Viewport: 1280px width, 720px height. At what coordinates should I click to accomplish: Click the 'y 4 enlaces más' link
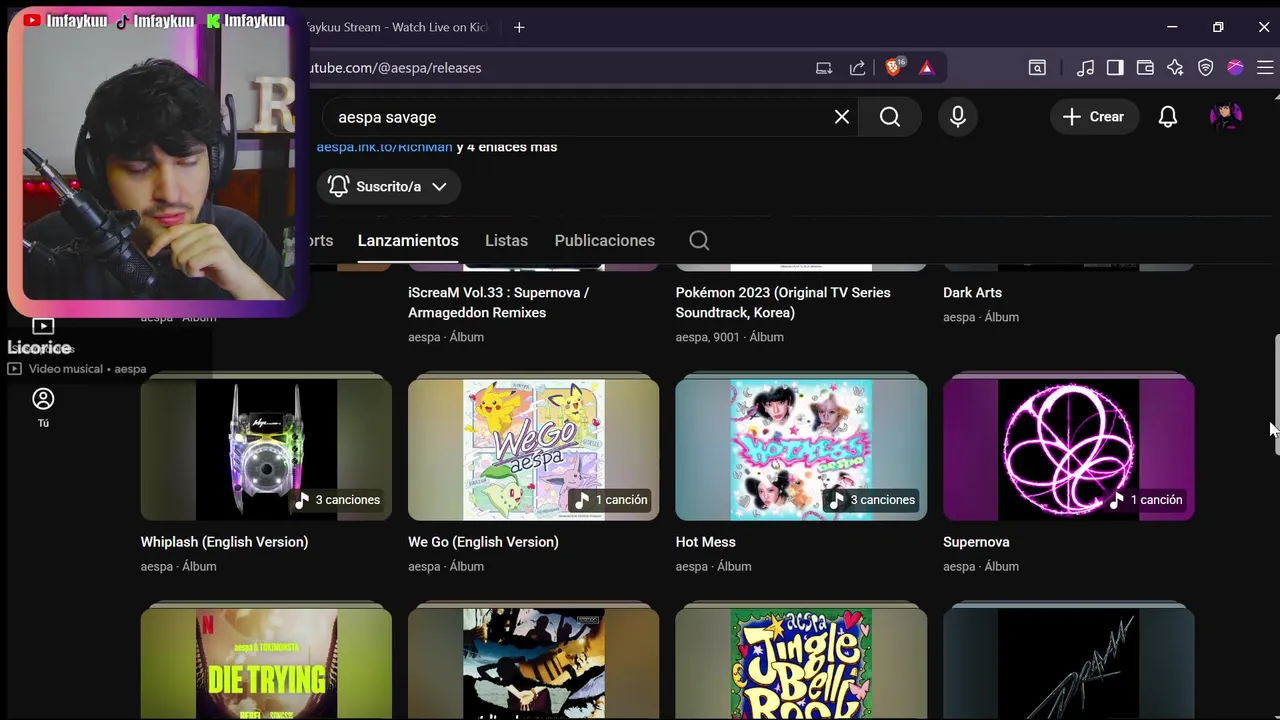pyautogui.click(x=507, y=147)
